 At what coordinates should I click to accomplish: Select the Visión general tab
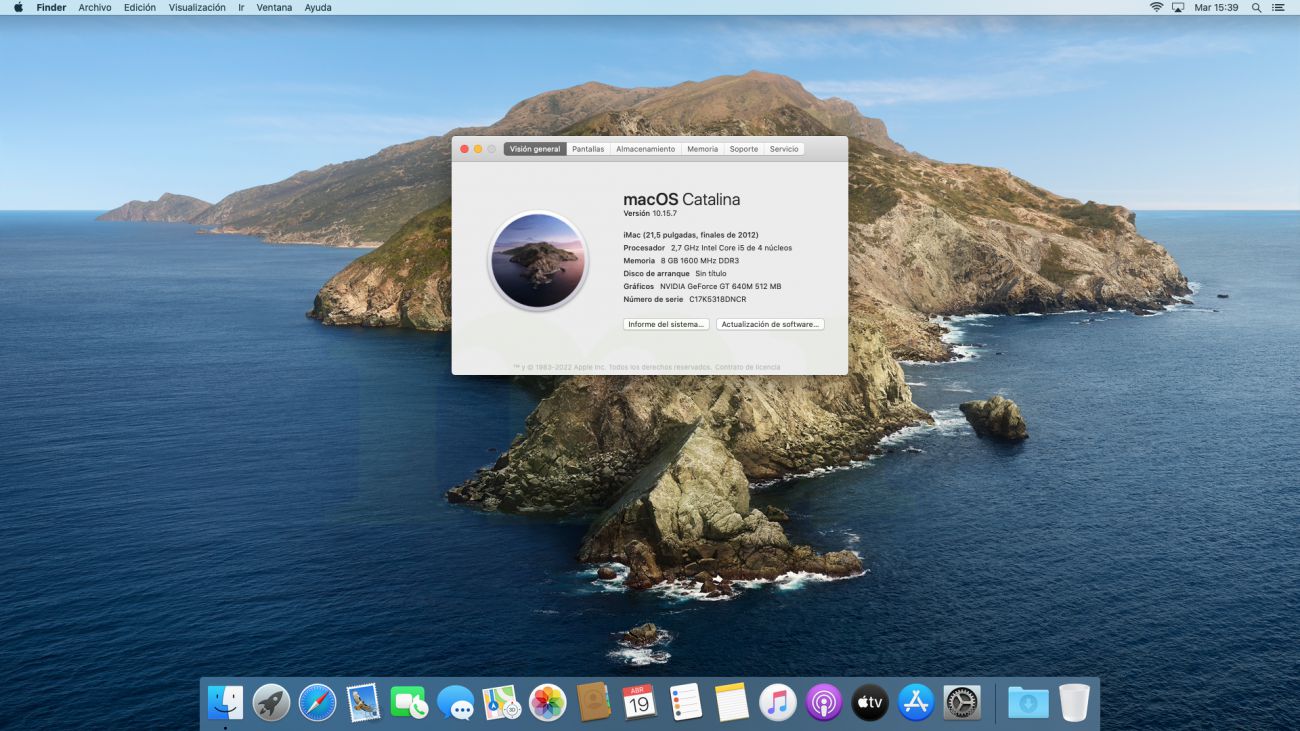click(535, 149)
